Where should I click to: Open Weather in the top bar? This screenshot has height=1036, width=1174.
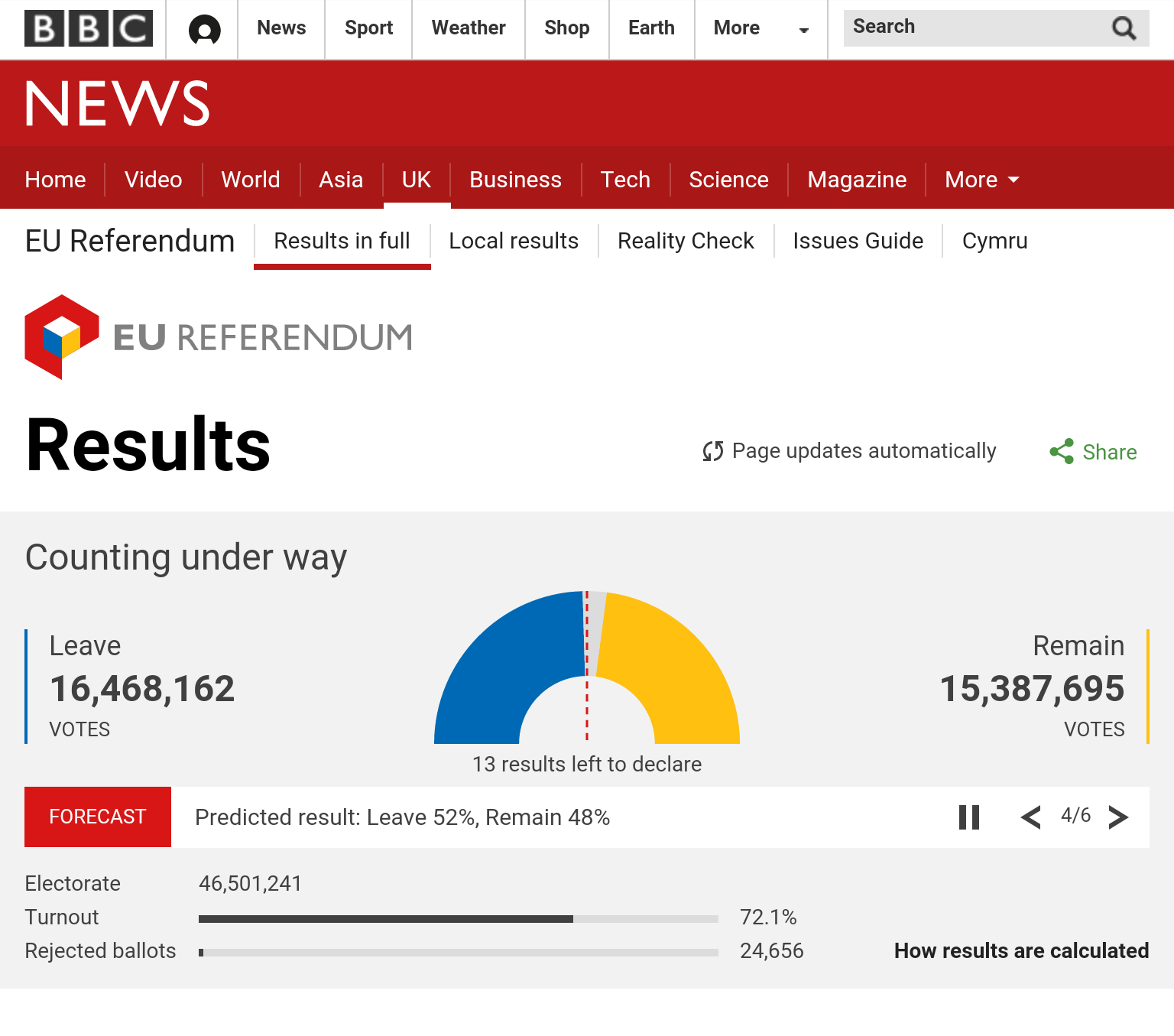click(x=469, y=28)
